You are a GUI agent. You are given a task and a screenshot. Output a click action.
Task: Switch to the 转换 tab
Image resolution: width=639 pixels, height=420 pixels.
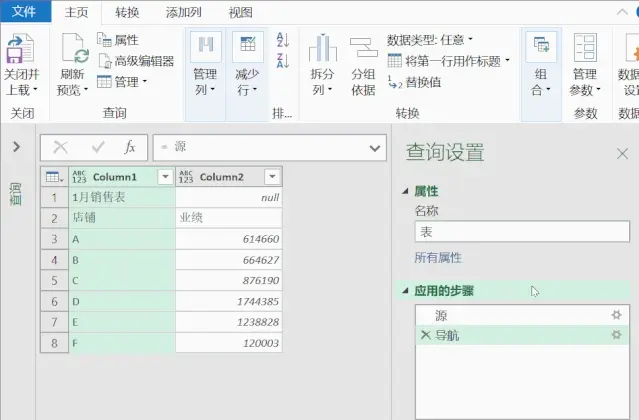point(127,12)
